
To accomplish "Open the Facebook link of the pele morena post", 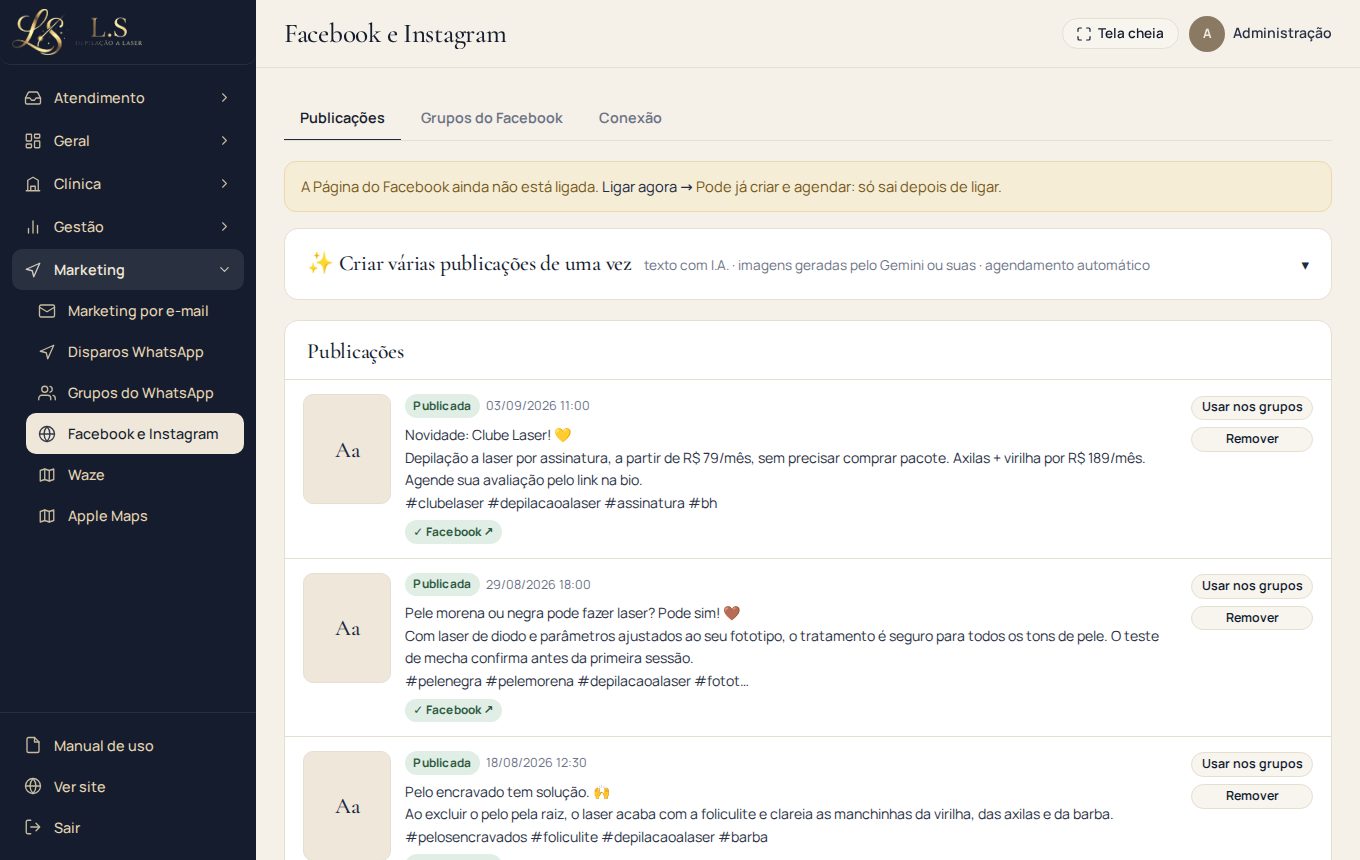I will [453, 710].
